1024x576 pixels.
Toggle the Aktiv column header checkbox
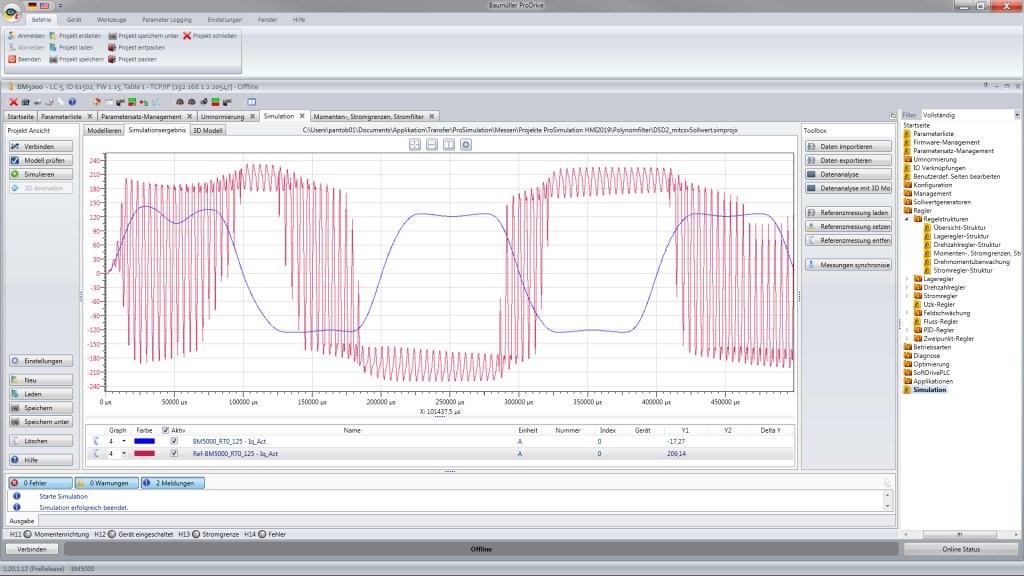tap(166, 429)
